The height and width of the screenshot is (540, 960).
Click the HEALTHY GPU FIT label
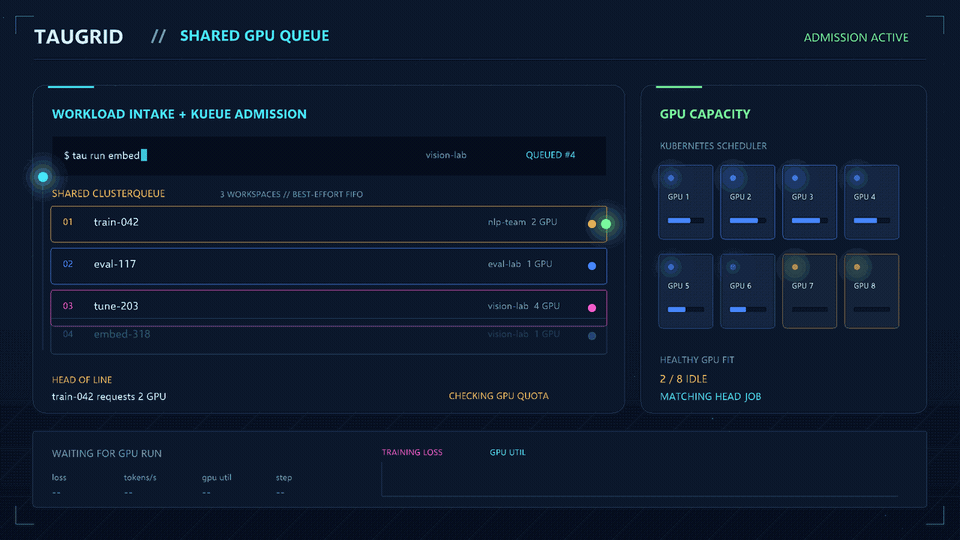coord(697,360)
